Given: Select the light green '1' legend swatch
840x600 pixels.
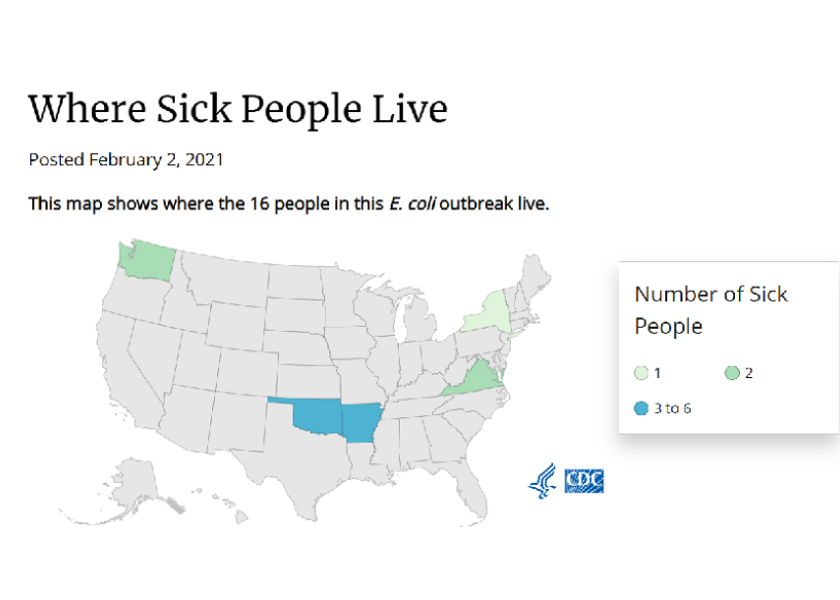Looking at the screenshot, I should click(x=641, y=373).
